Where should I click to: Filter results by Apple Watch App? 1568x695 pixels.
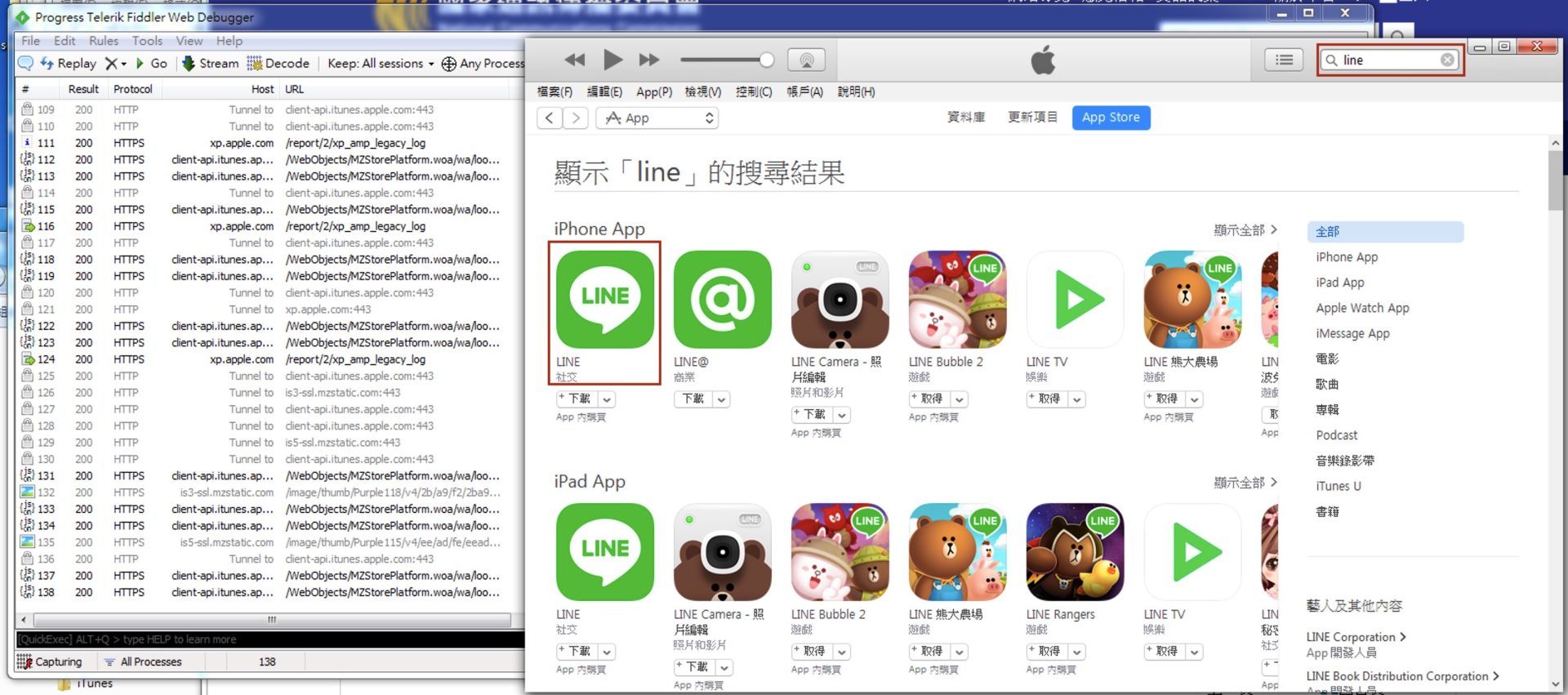click(1362, 308)
